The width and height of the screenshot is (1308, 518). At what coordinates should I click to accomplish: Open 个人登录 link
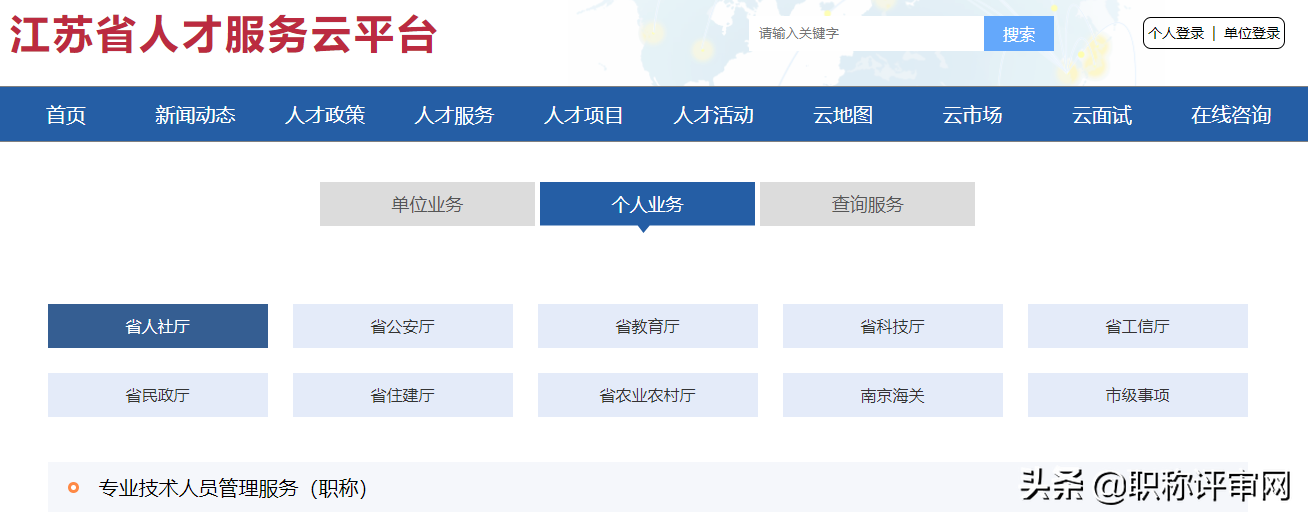click(x=1176, y=33)
